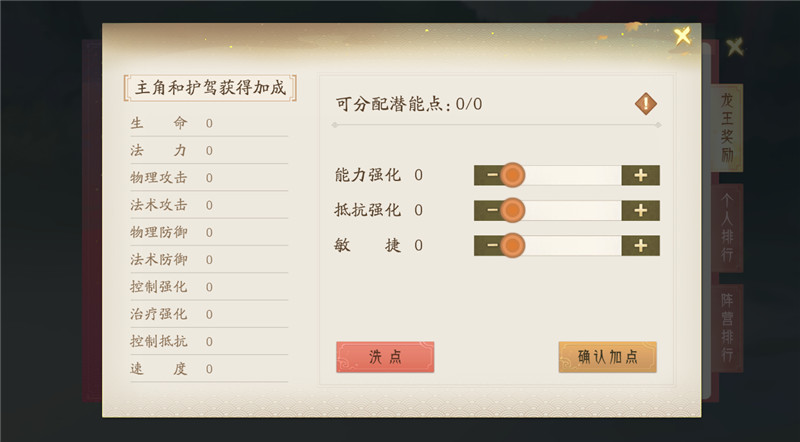Open the 个人排行 tab
This screenshot has width=800, height=442.
[x=728, y=228]
